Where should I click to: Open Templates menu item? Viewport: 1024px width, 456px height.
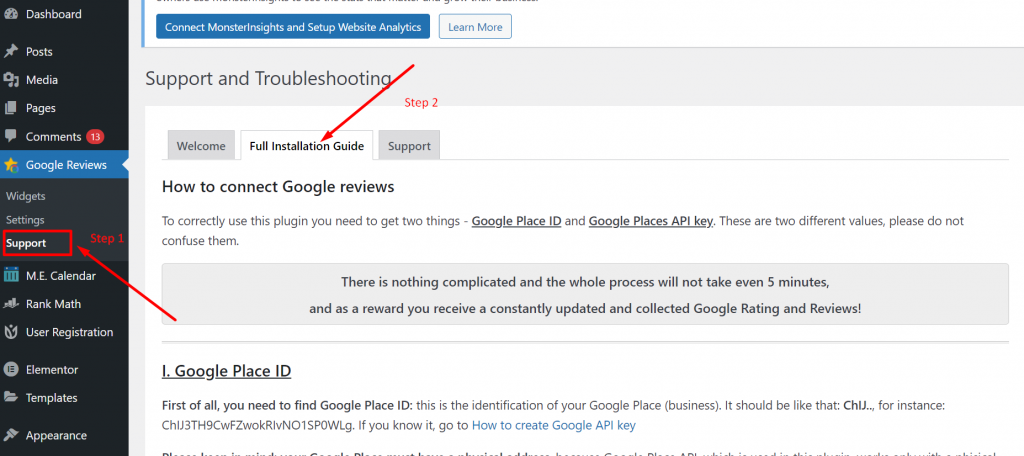click(x=52, y=397)
